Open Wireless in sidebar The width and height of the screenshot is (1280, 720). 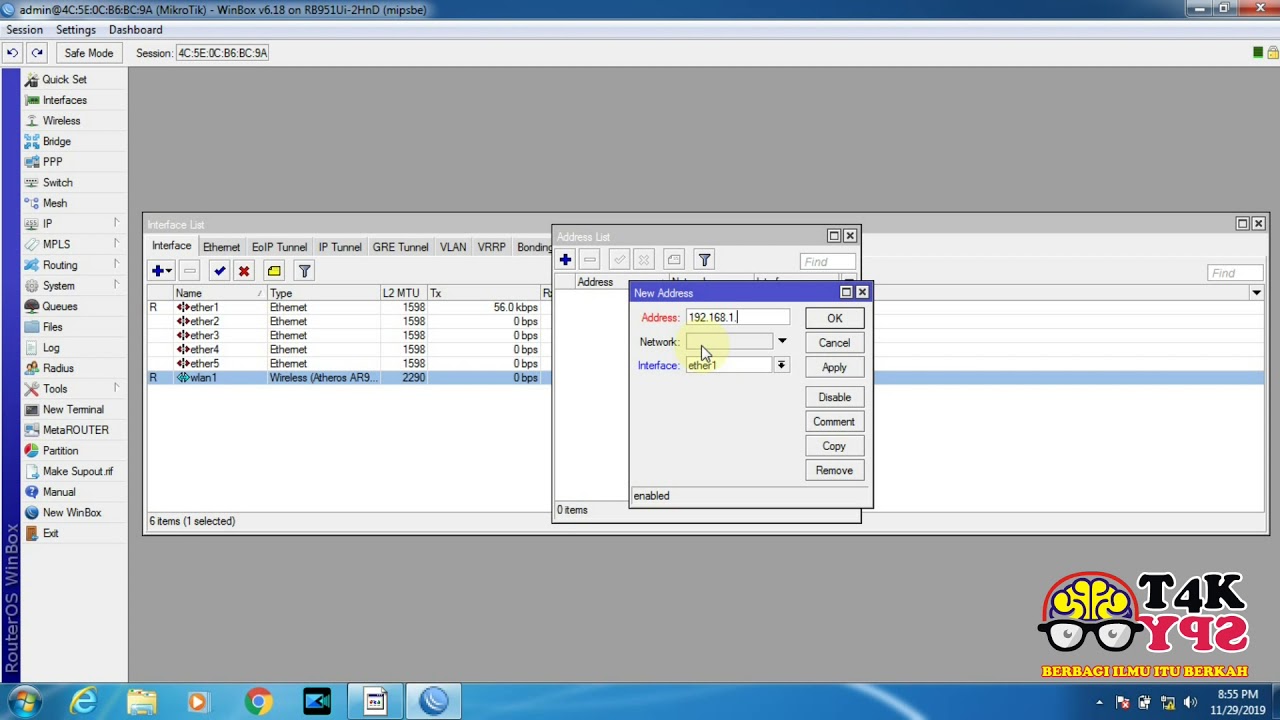[61, 121]
